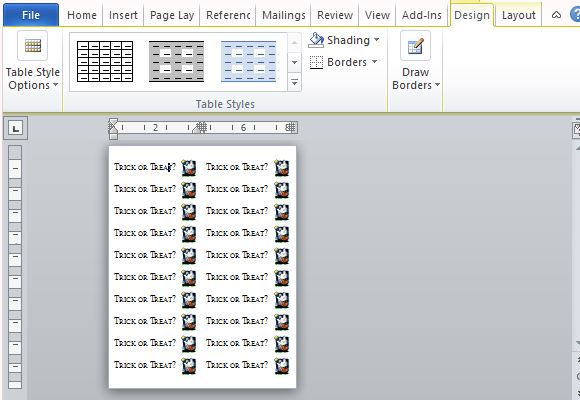Viewport: 580px width, 400px height.
Task: Open the File menu
Action: (x=31, y=15)
